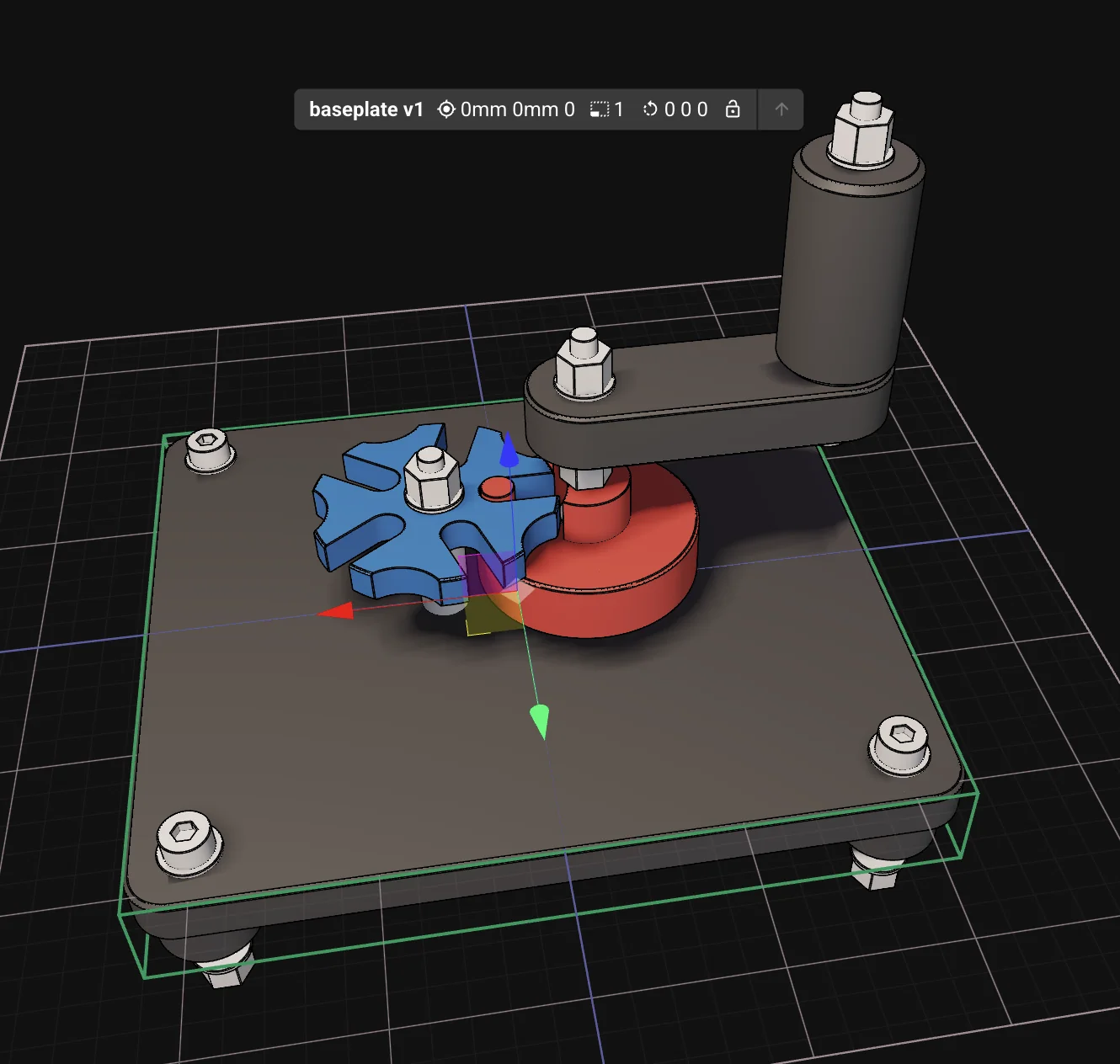This screenshot has height=1064, width=1120.
Task: Click the position target icon
Action: [446, 109]
